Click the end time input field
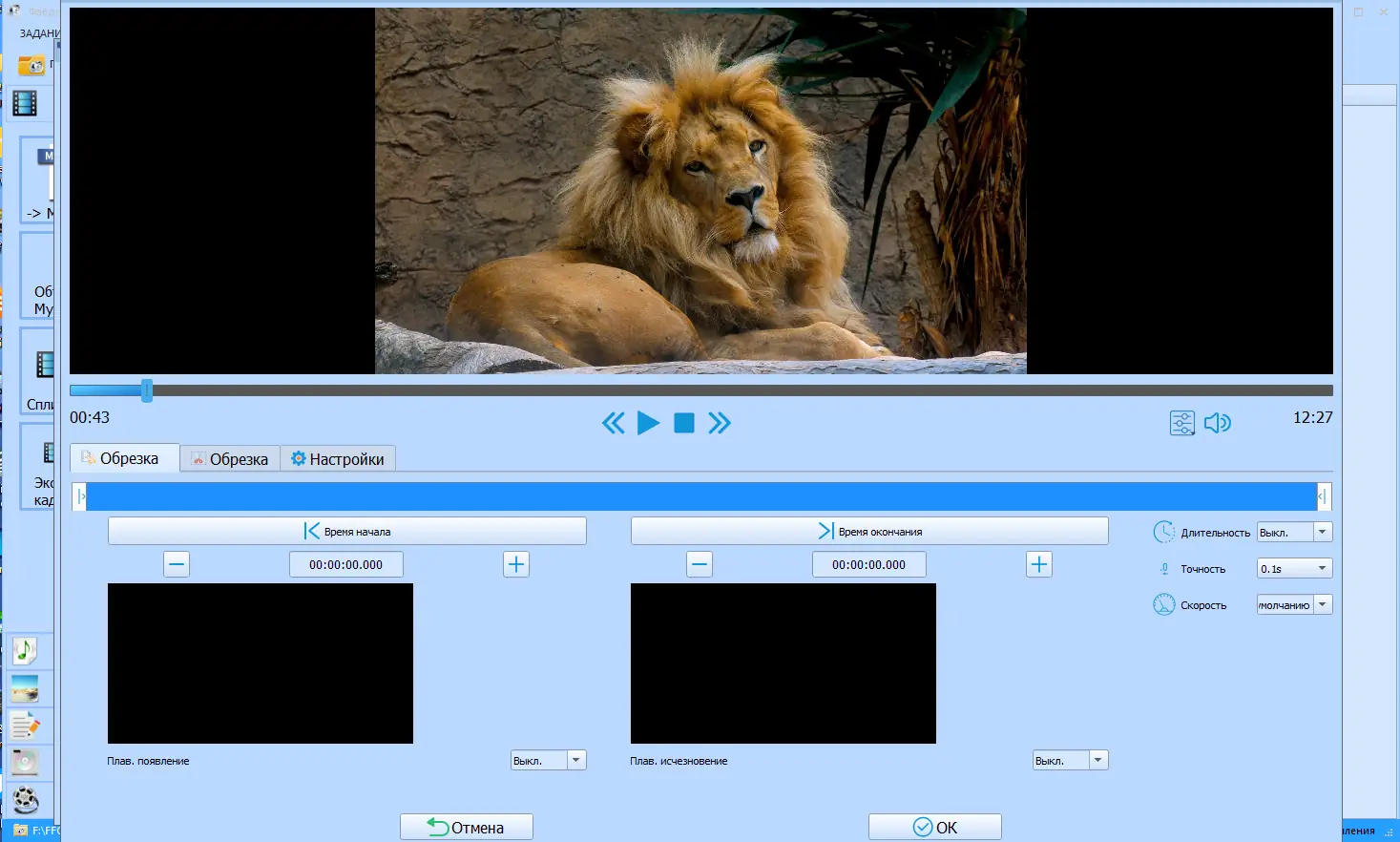Viewport: 1400px width, 842px height. pos(869,564)
